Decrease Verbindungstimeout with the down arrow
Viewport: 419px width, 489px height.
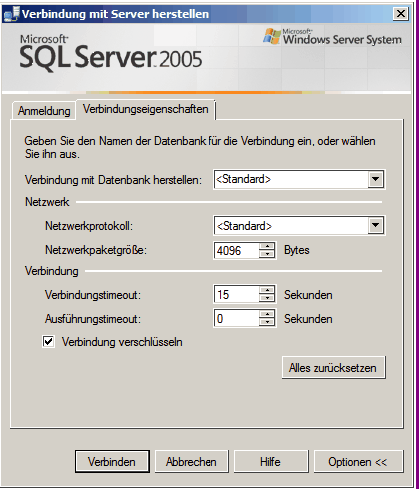[267, 298]
